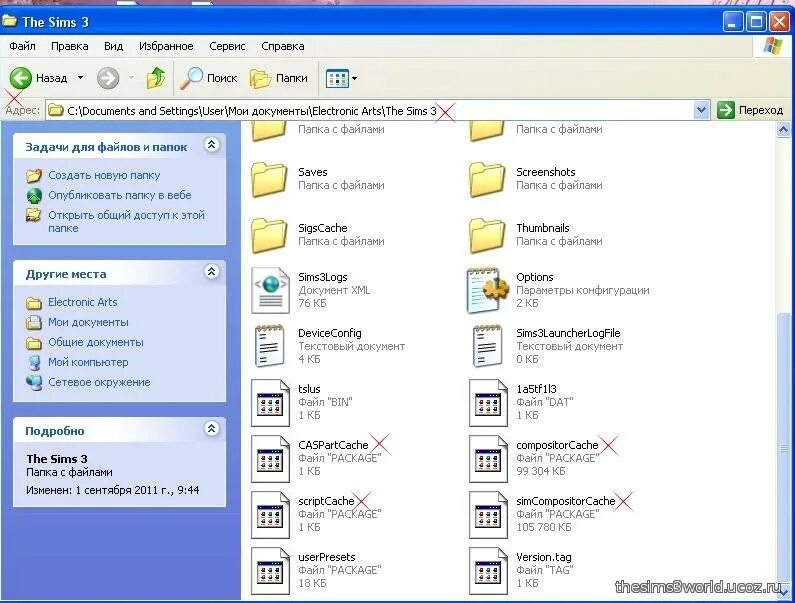Viewport: 795px width, 603px height.
Task: Click the Views mode icon
Action: (x=337, y=79)
